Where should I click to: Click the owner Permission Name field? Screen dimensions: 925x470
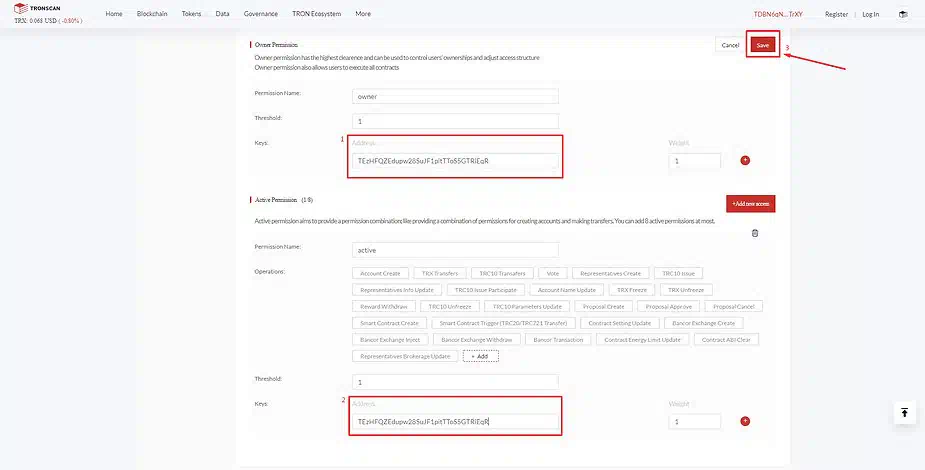coord(455,96)
